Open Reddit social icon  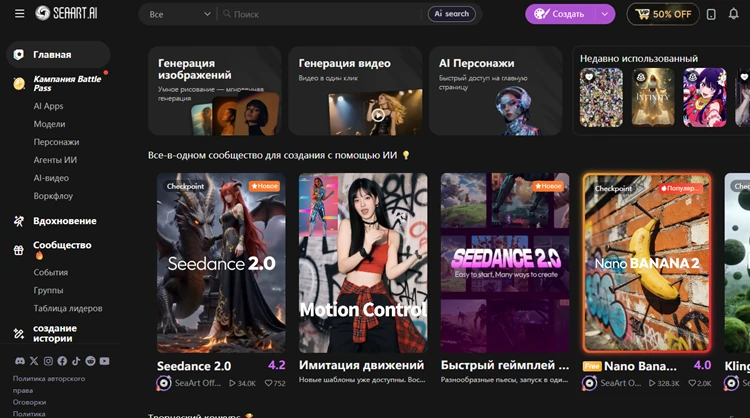pyautogui.click(x=90, y=361)
